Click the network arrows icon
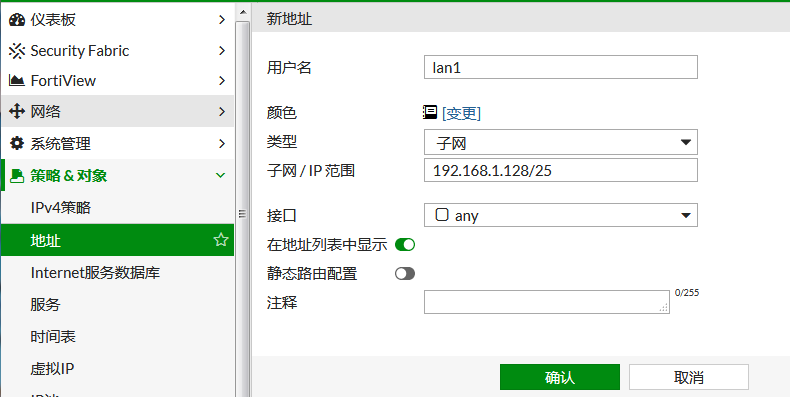790x397 pixels. (17, 111)
